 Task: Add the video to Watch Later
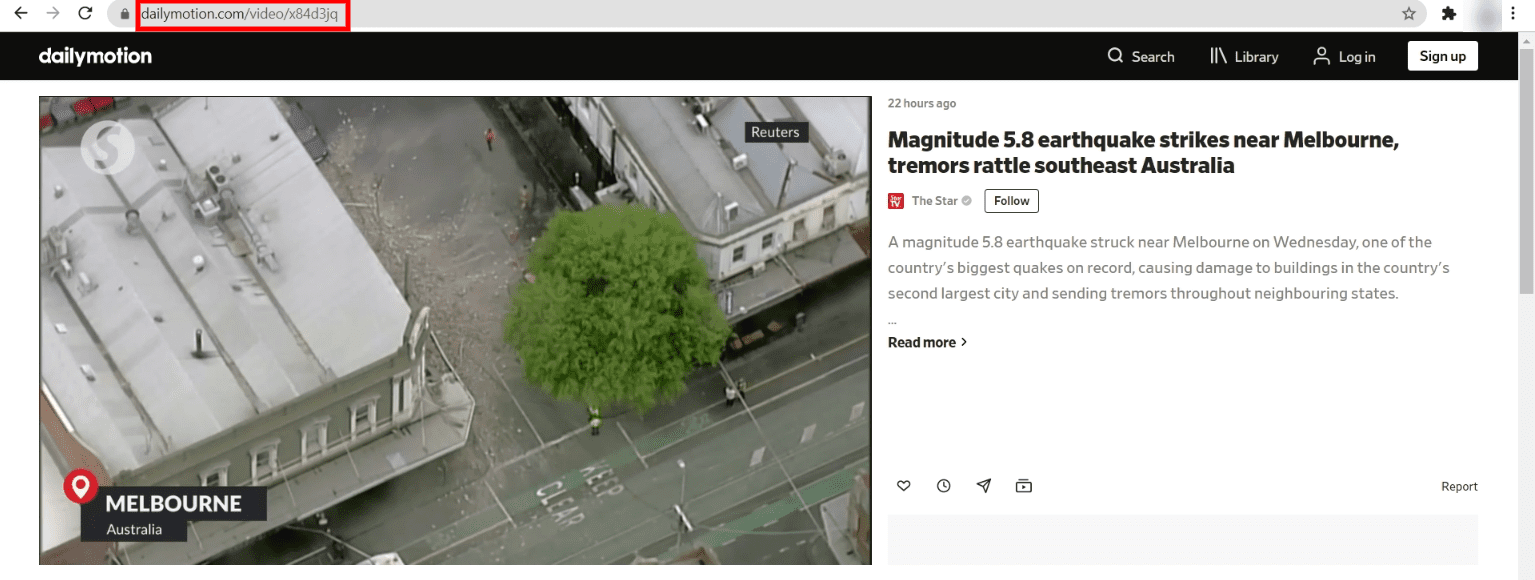[943, 485]
